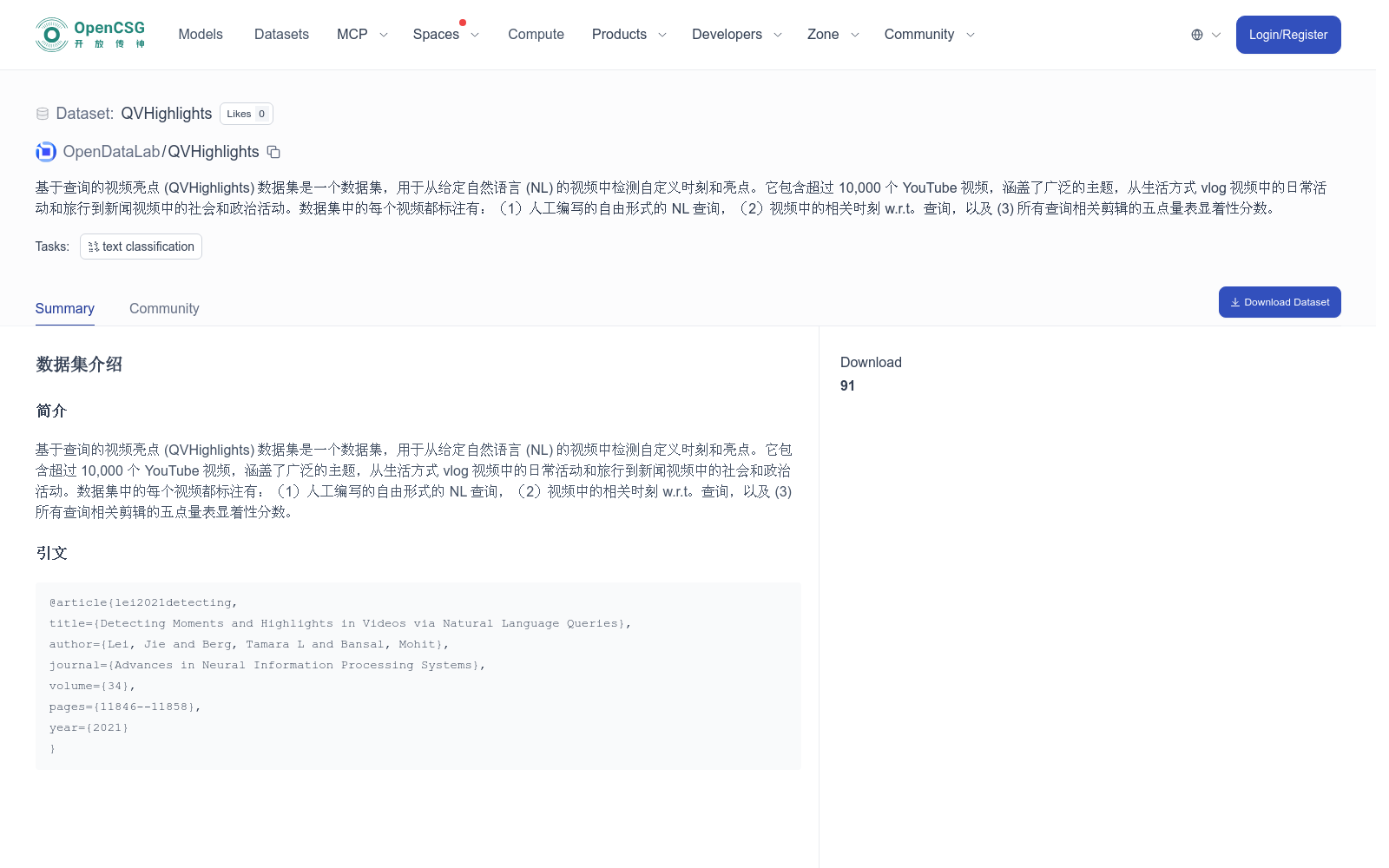Click the Download label in sidebar
Screen dimensions: 1389x868
click(871, 362)
